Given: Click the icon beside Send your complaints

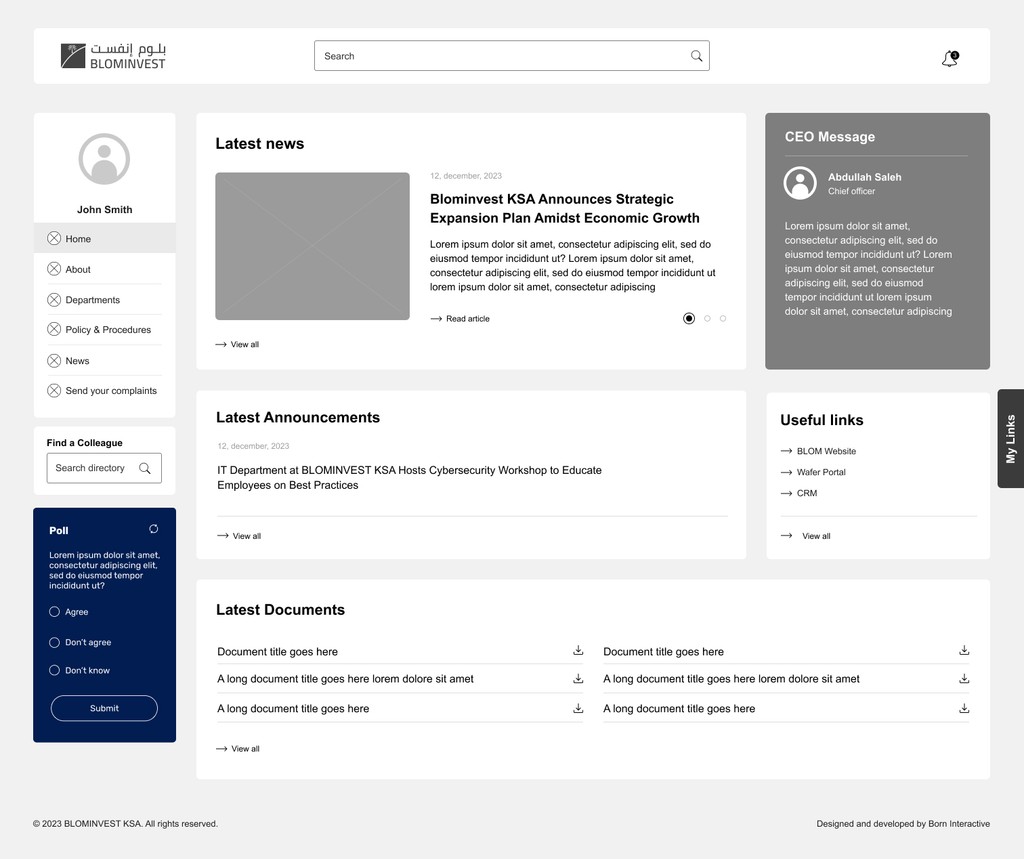Looking at the screenshot, I should 54,391.
